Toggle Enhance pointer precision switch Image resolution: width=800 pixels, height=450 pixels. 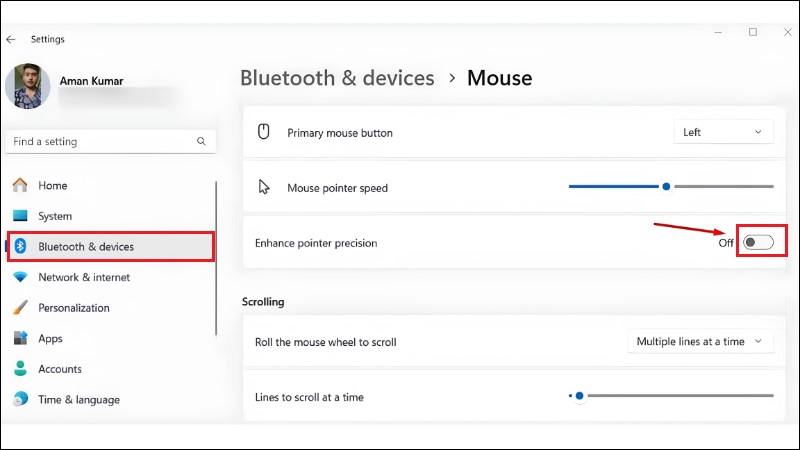click(x=758, y=242)
